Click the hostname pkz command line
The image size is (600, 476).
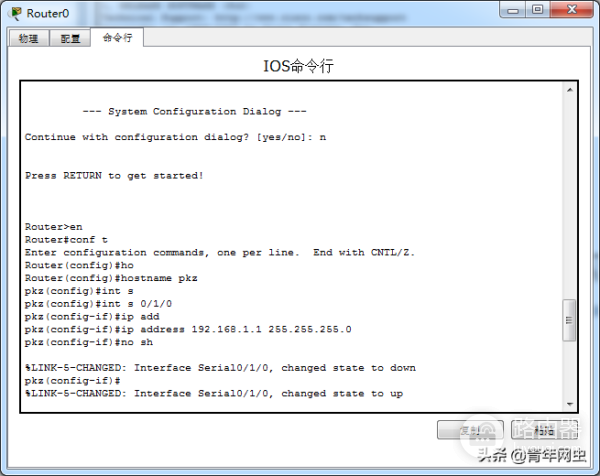111,278
